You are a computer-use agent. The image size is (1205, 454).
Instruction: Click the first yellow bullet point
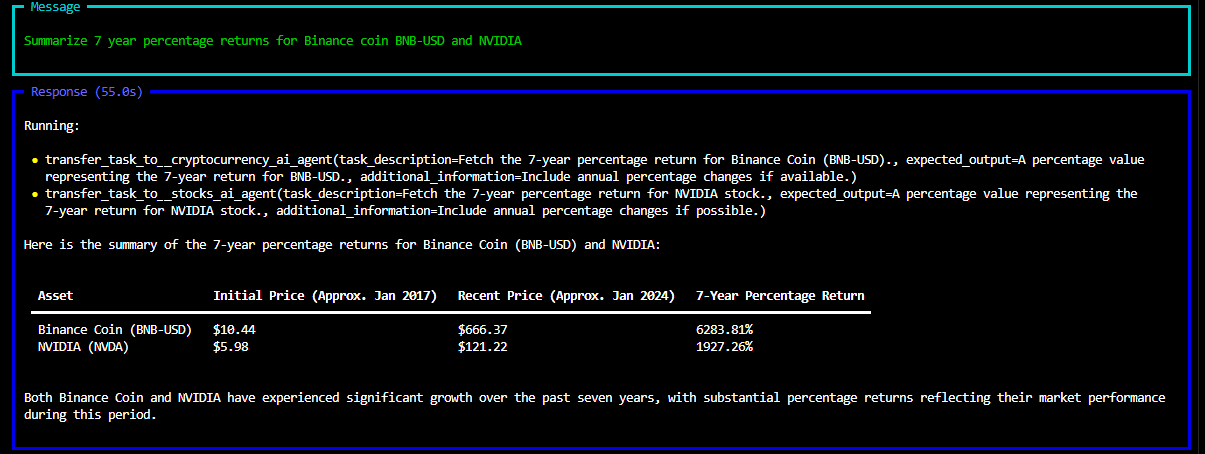pyautogui.click(x=35, y=160)
